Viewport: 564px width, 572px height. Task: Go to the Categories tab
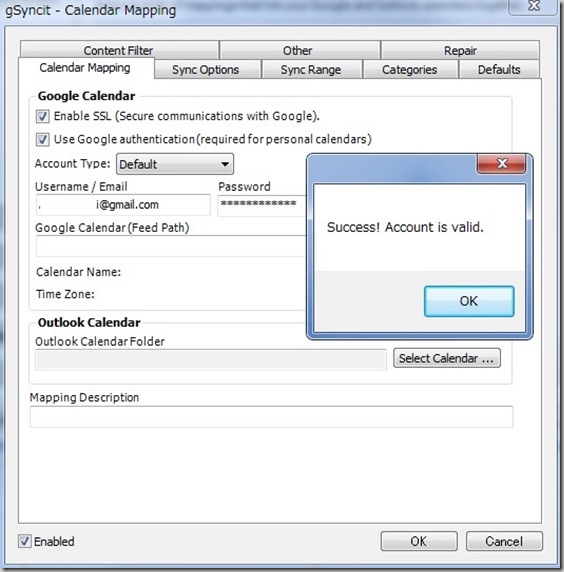click(410, 69)
